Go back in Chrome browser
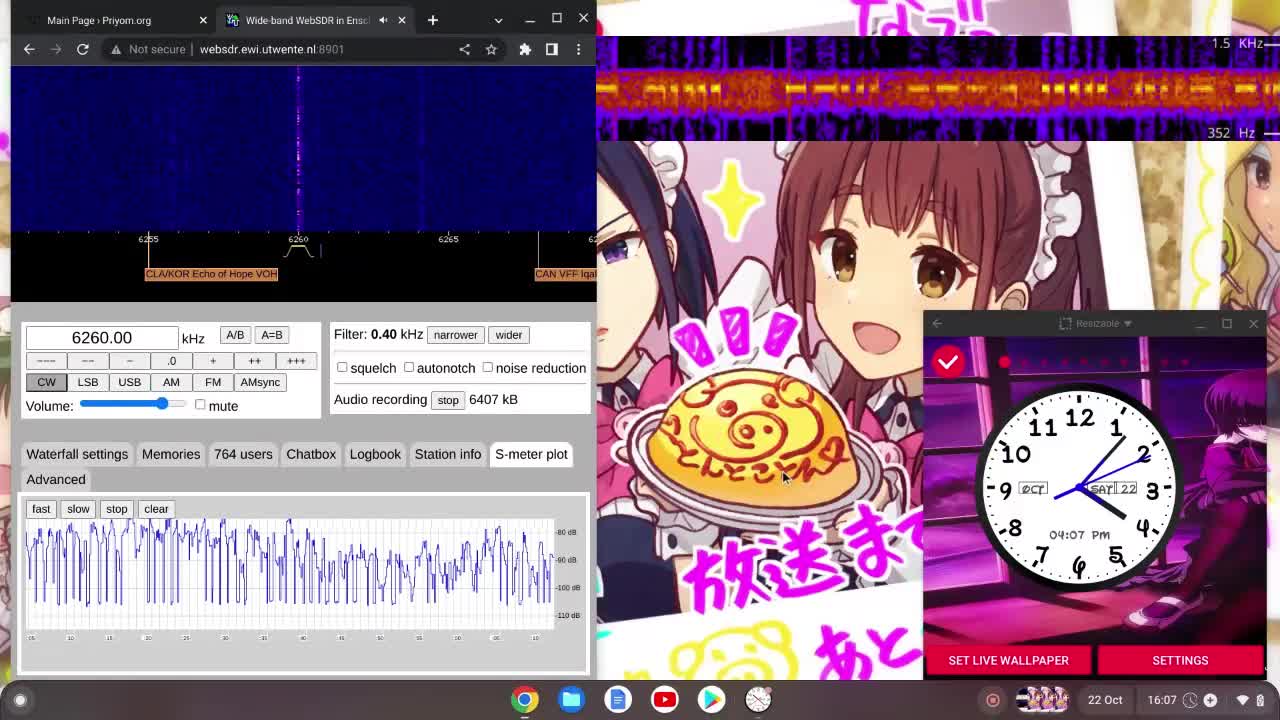The height and width of the screenshot is (720, 1280). (29, 49)
